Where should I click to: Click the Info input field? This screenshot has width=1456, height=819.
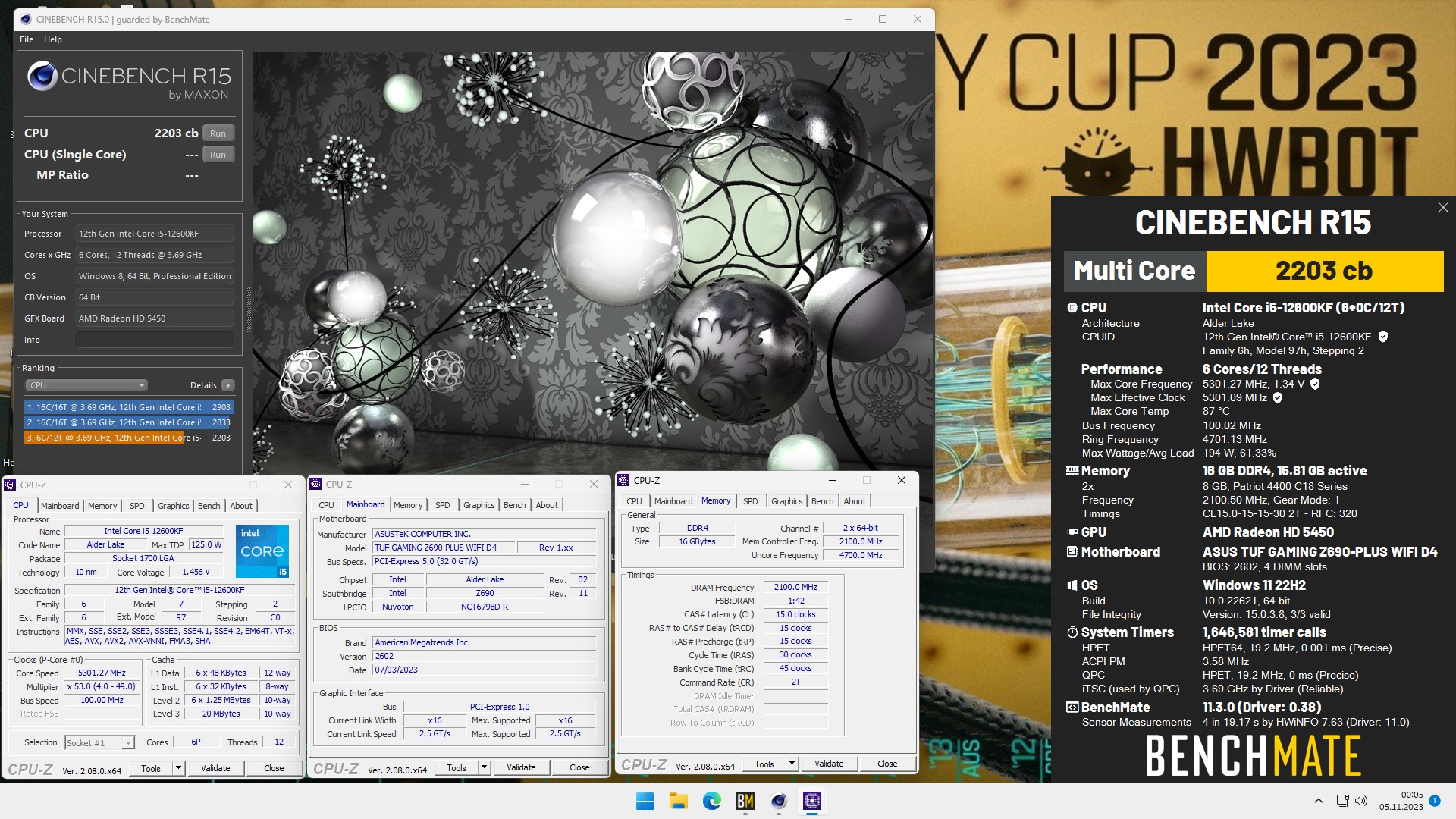point(155,340)
